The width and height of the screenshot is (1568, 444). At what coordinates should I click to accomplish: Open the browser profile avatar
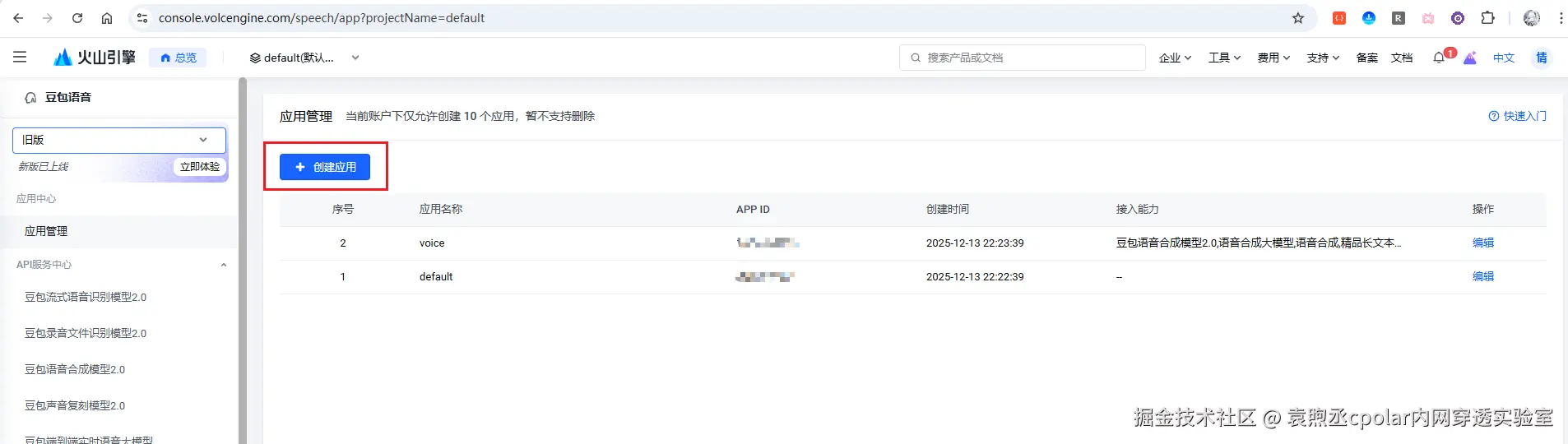[1531, 18]
